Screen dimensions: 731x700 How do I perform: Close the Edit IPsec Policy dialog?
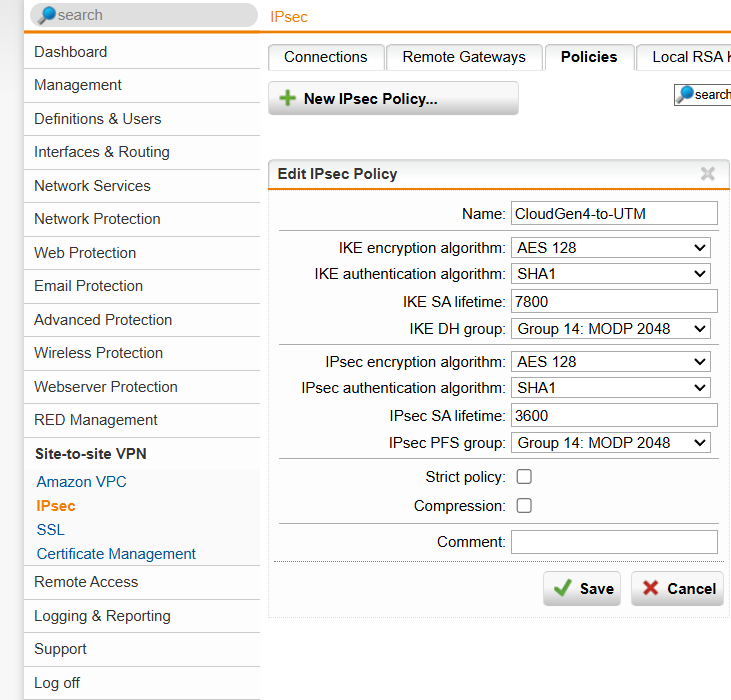click(708, 174)
